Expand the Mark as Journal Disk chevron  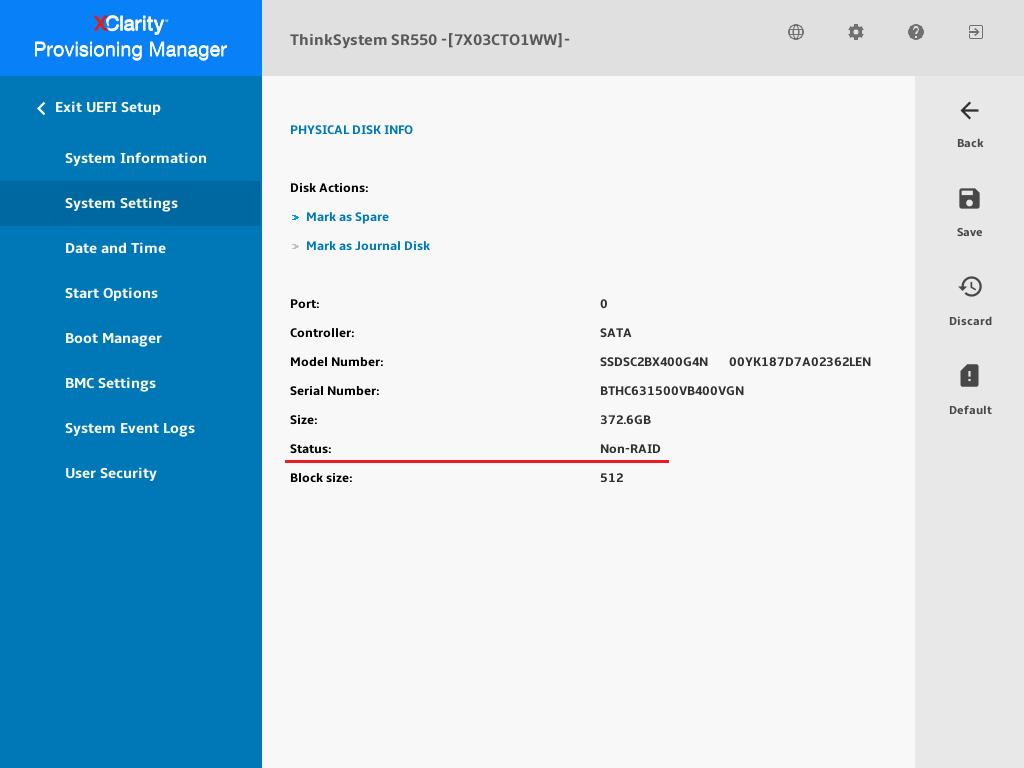point(296,246)
